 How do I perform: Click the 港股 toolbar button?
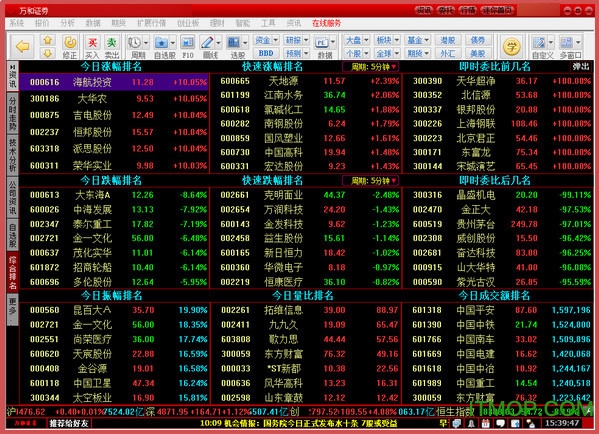[448, 40]
